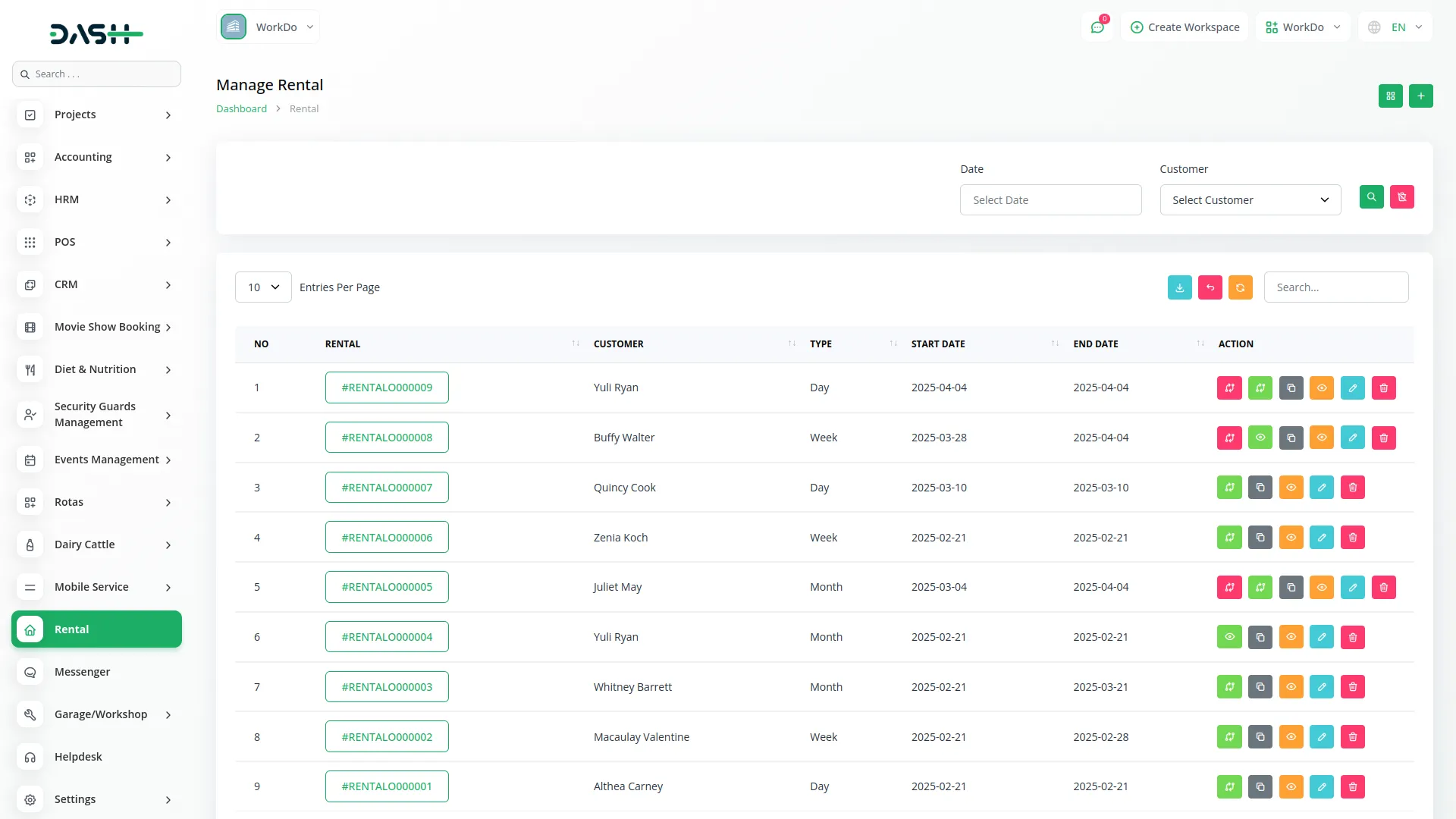
Task: Expand the Accounting menu in the sidebar
Action: [83, 157]
